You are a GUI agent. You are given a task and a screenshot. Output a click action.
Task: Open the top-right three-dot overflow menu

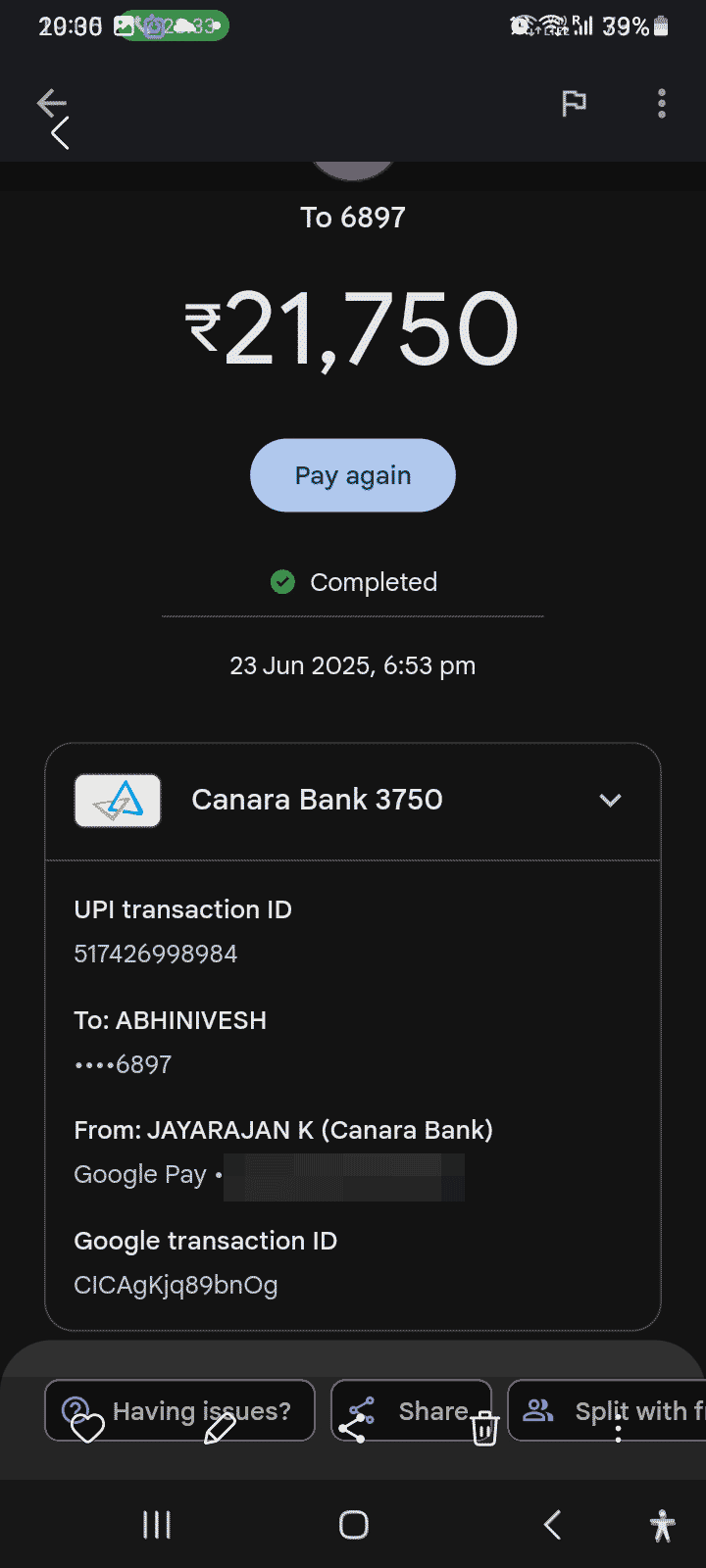pyautogui.click(x=662, y=103)
